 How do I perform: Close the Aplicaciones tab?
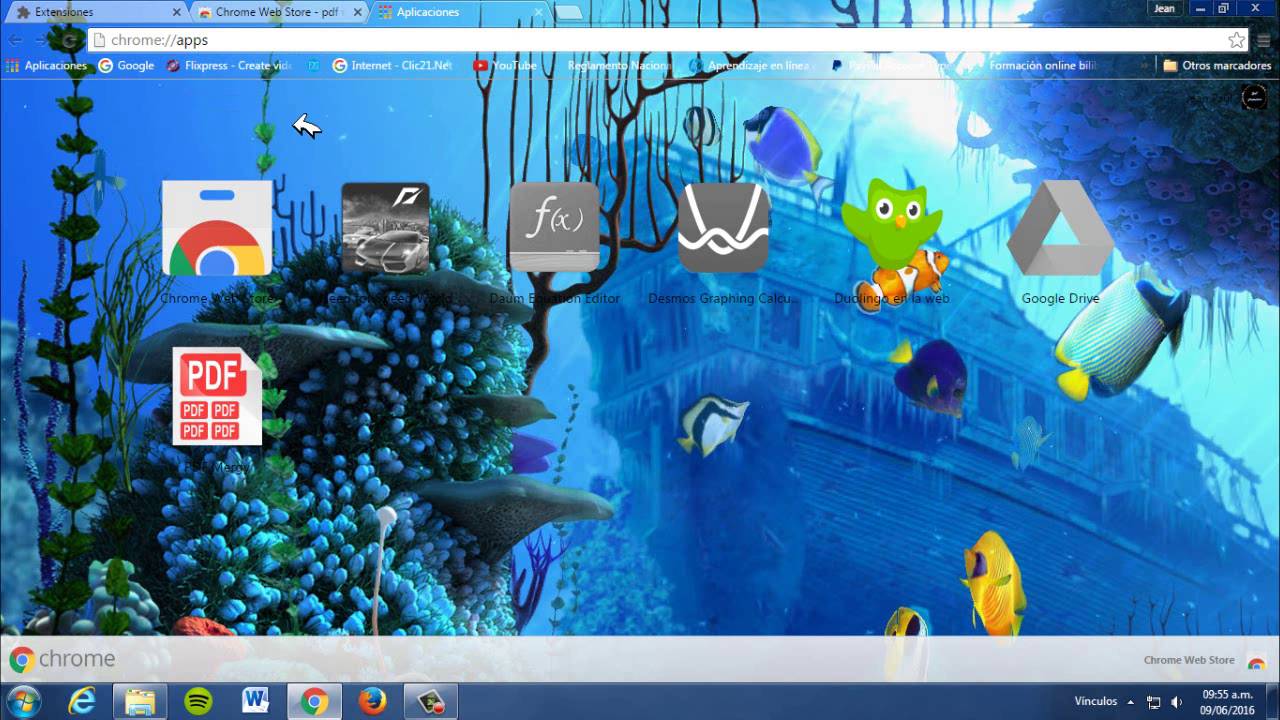pyautogui.click(x=538, y=12)
